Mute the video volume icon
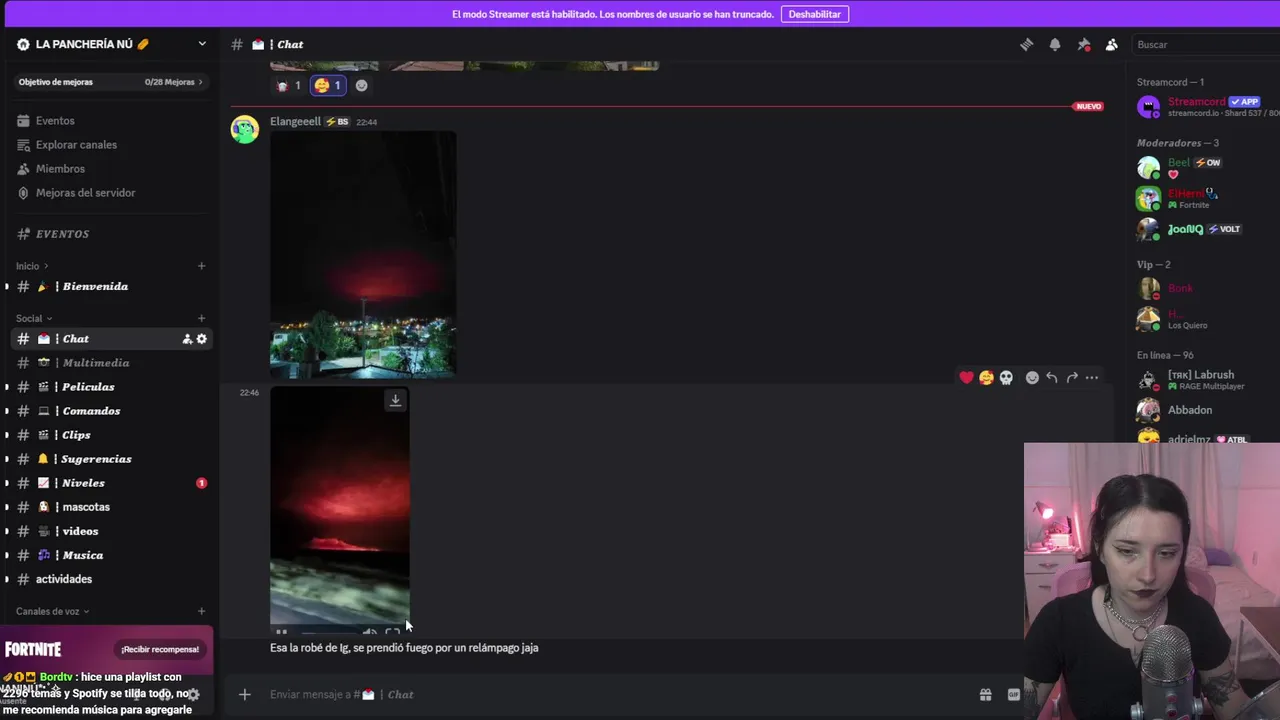Image resolution: width=1280 pixels, height=720 pixels. pos(369,632)
